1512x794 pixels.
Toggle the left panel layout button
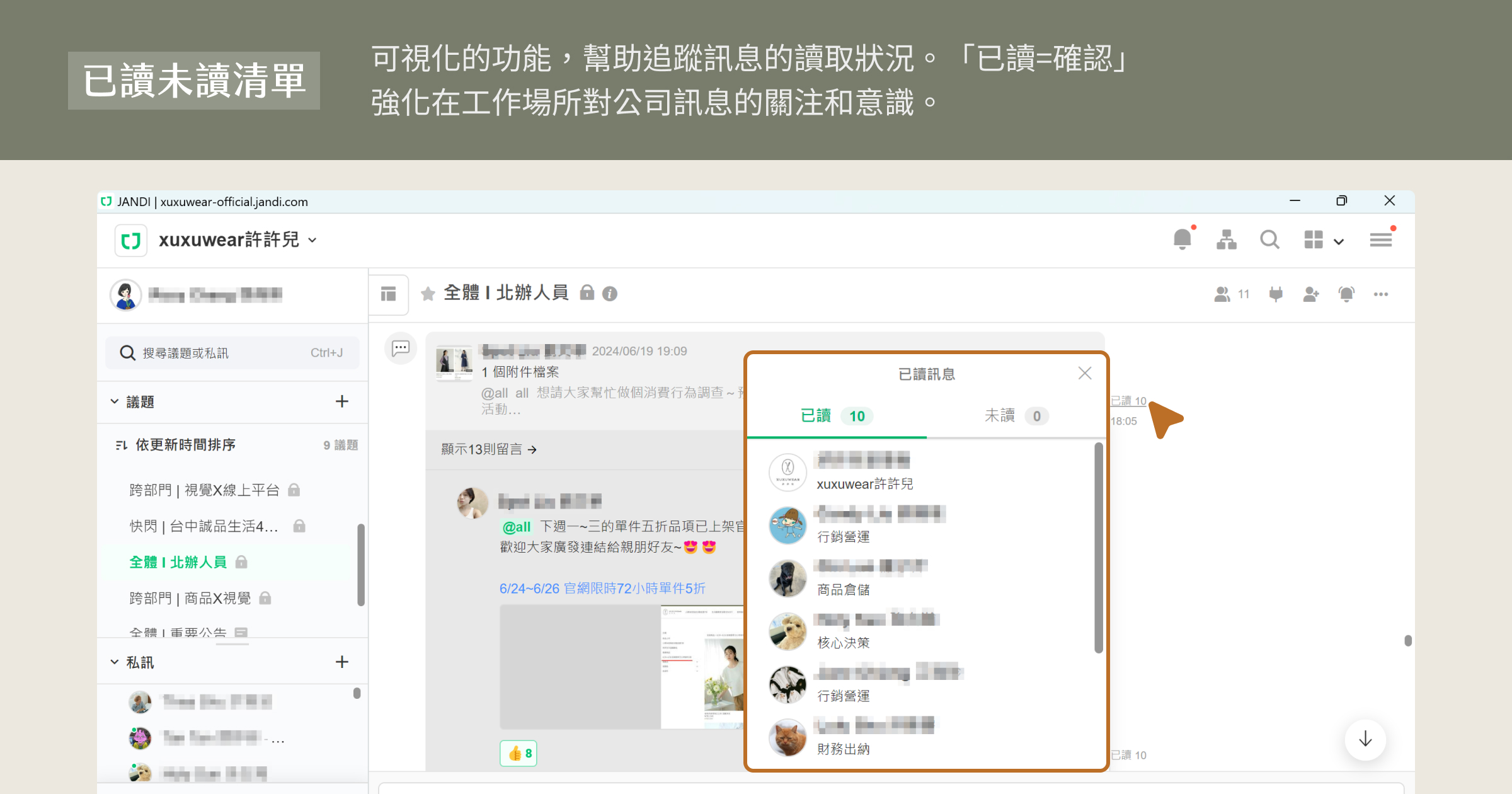point(389,294)
